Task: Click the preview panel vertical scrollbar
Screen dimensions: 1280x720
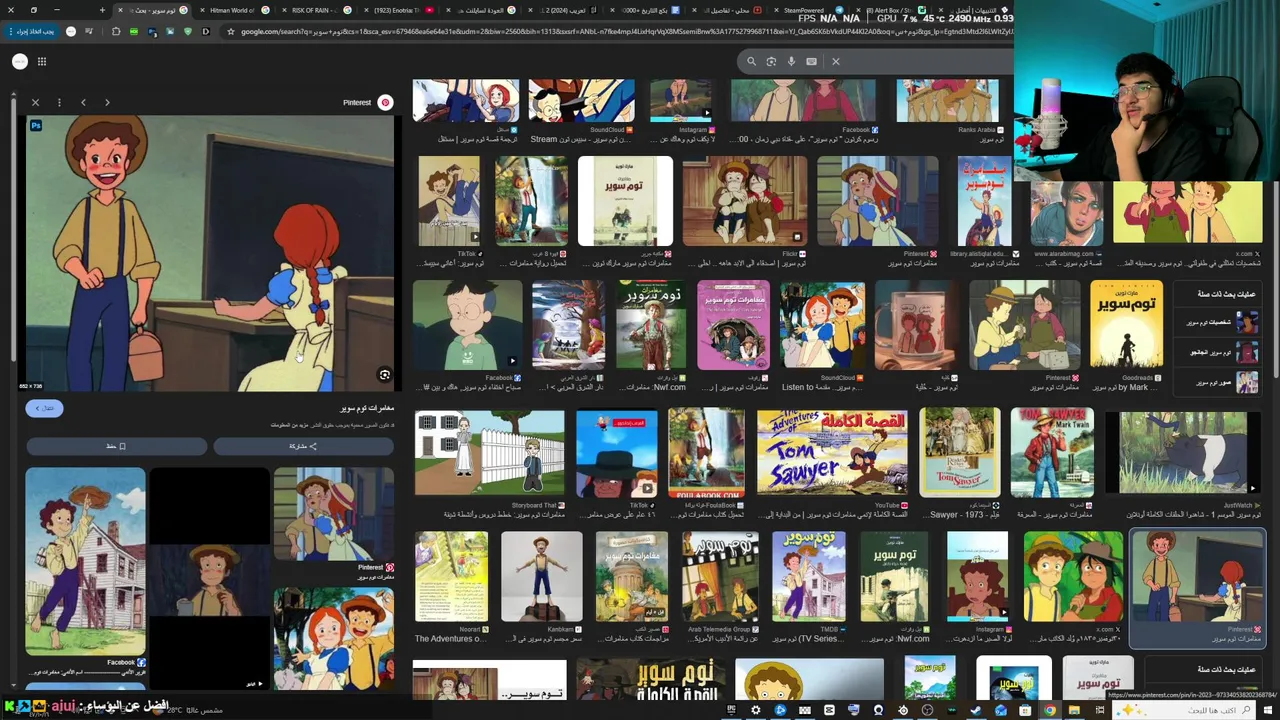Action: pos(14,230)
